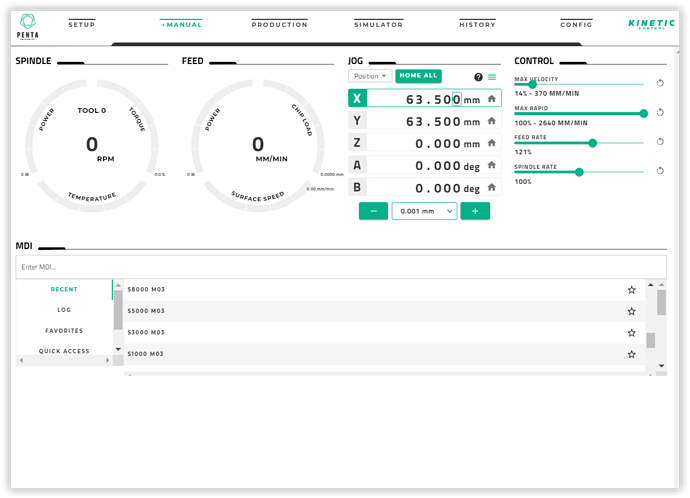Screen dimensions: 690x498
Task: Reset Max Rapid with its circular arrow icon
Action: pos(660,112)
